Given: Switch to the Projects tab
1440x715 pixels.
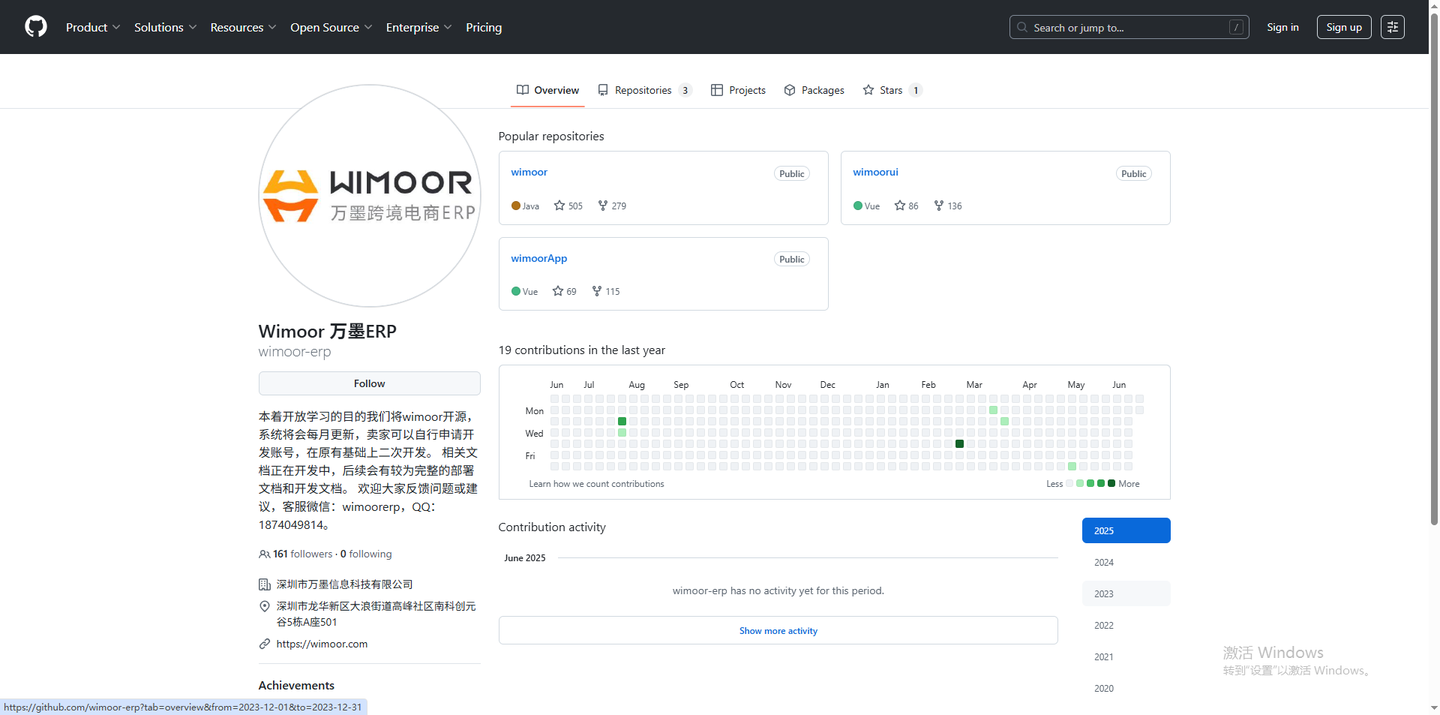Looking at the screenshot, I should click(x=738, y=90).
